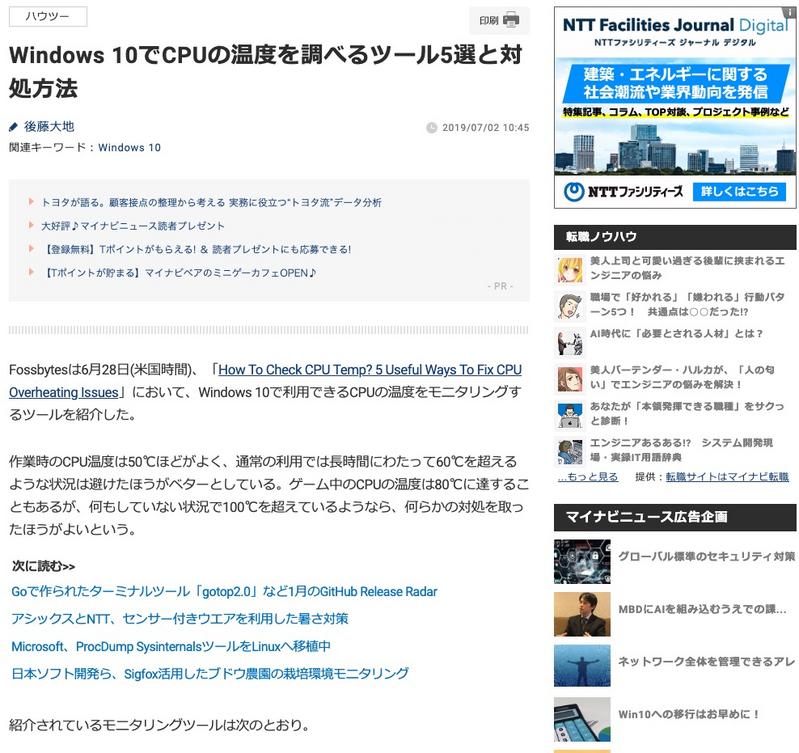Click the printer icon beside 印刷

[x=511, y=20]
